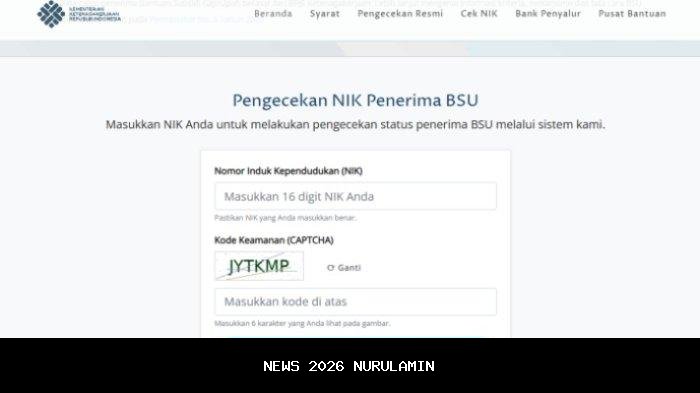The image size is (700, 393).
Task: Click label 'Nomor Induk Kependudukan (NIK)'
Action: (288, 171)
